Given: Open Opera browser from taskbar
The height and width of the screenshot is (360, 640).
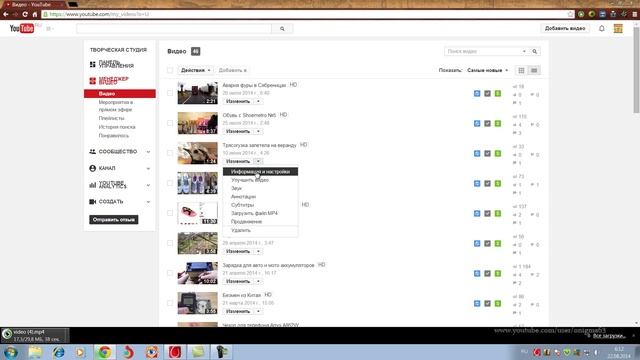Looking at the screenshot, I should point(175,352).
